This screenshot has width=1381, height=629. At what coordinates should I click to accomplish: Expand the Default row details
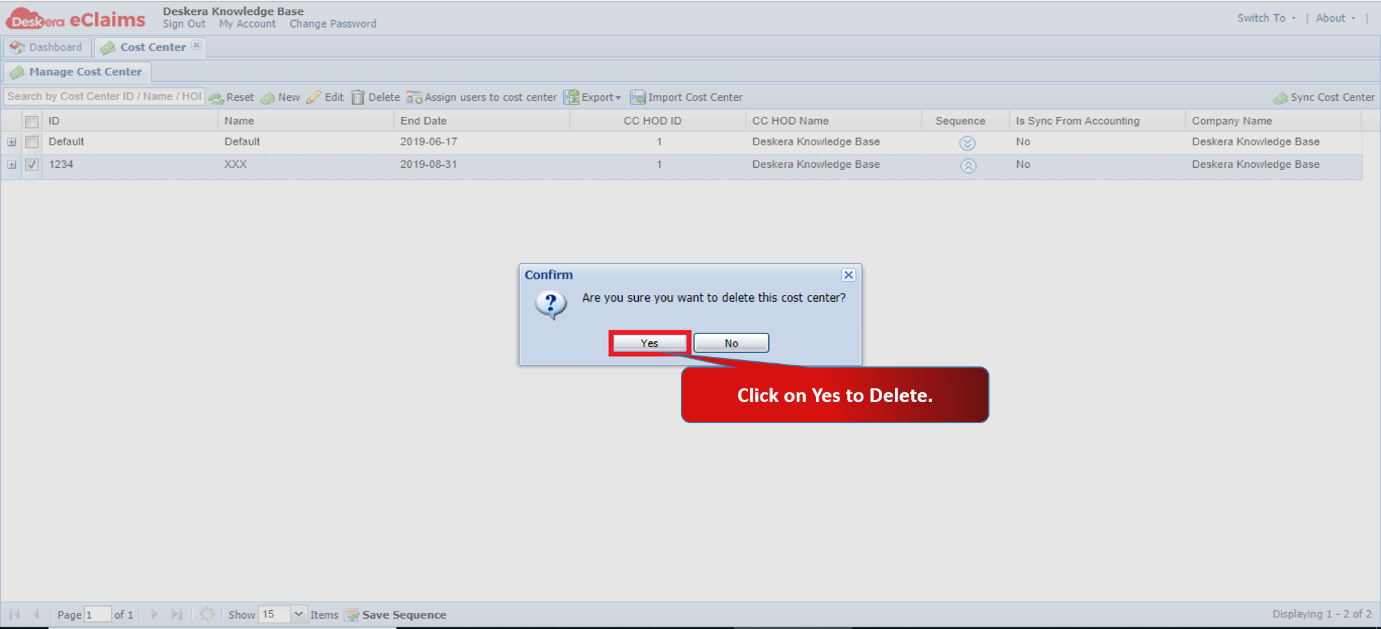[12, 142]
